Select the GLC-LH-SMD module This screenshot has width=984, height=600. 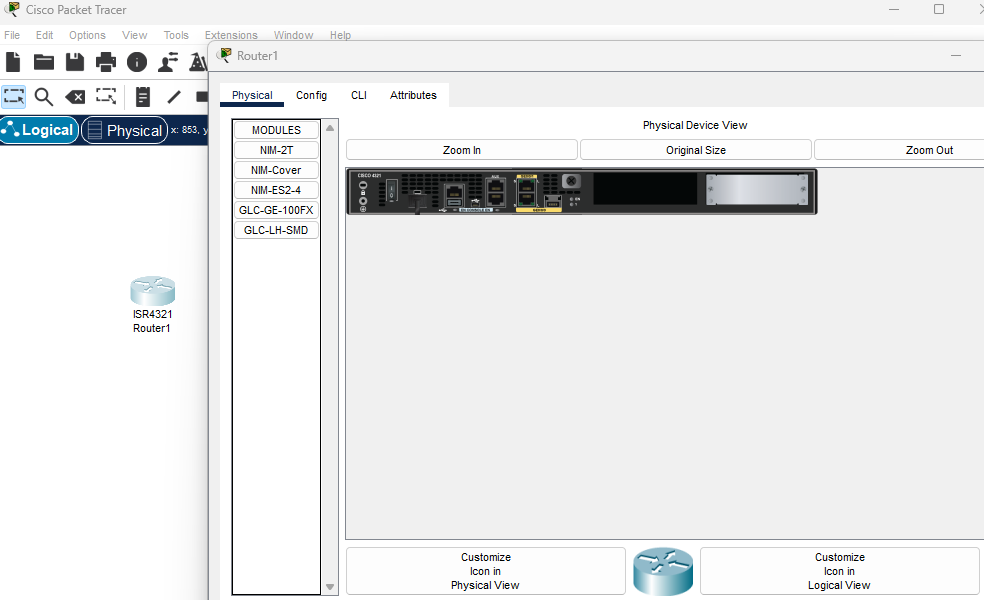click(276, 230)
